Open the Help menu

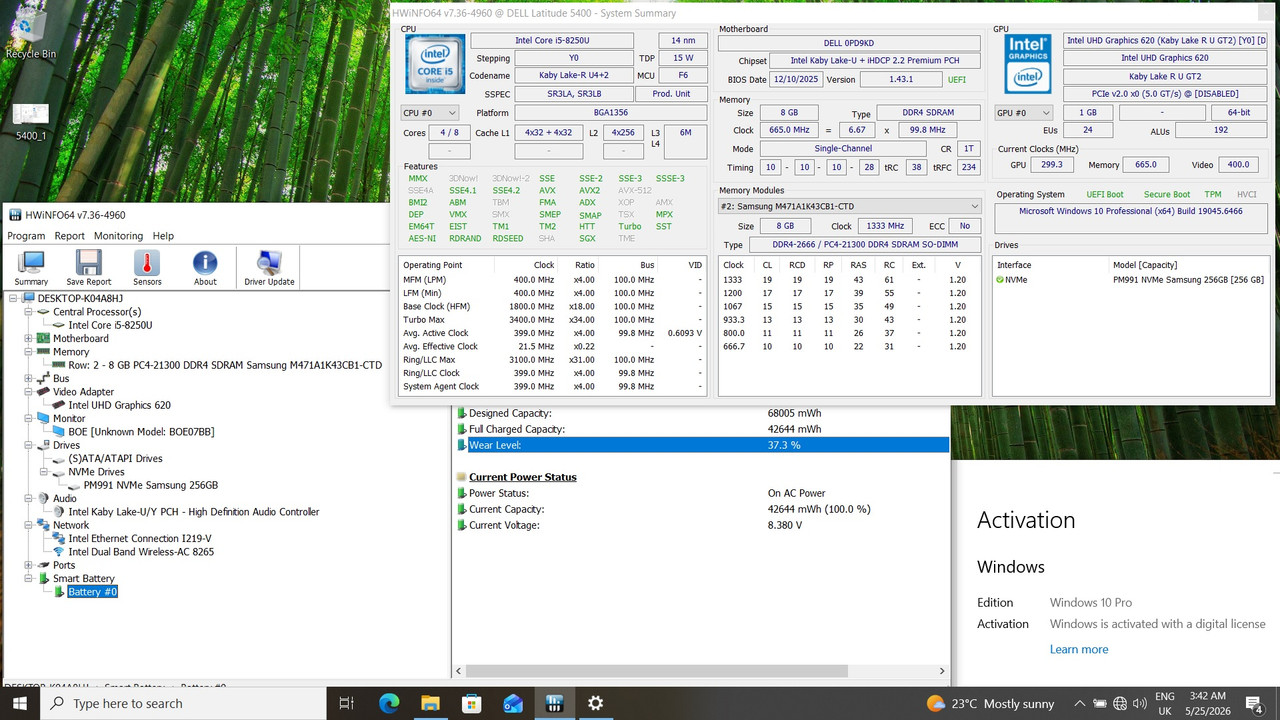[x=163, y=236]
